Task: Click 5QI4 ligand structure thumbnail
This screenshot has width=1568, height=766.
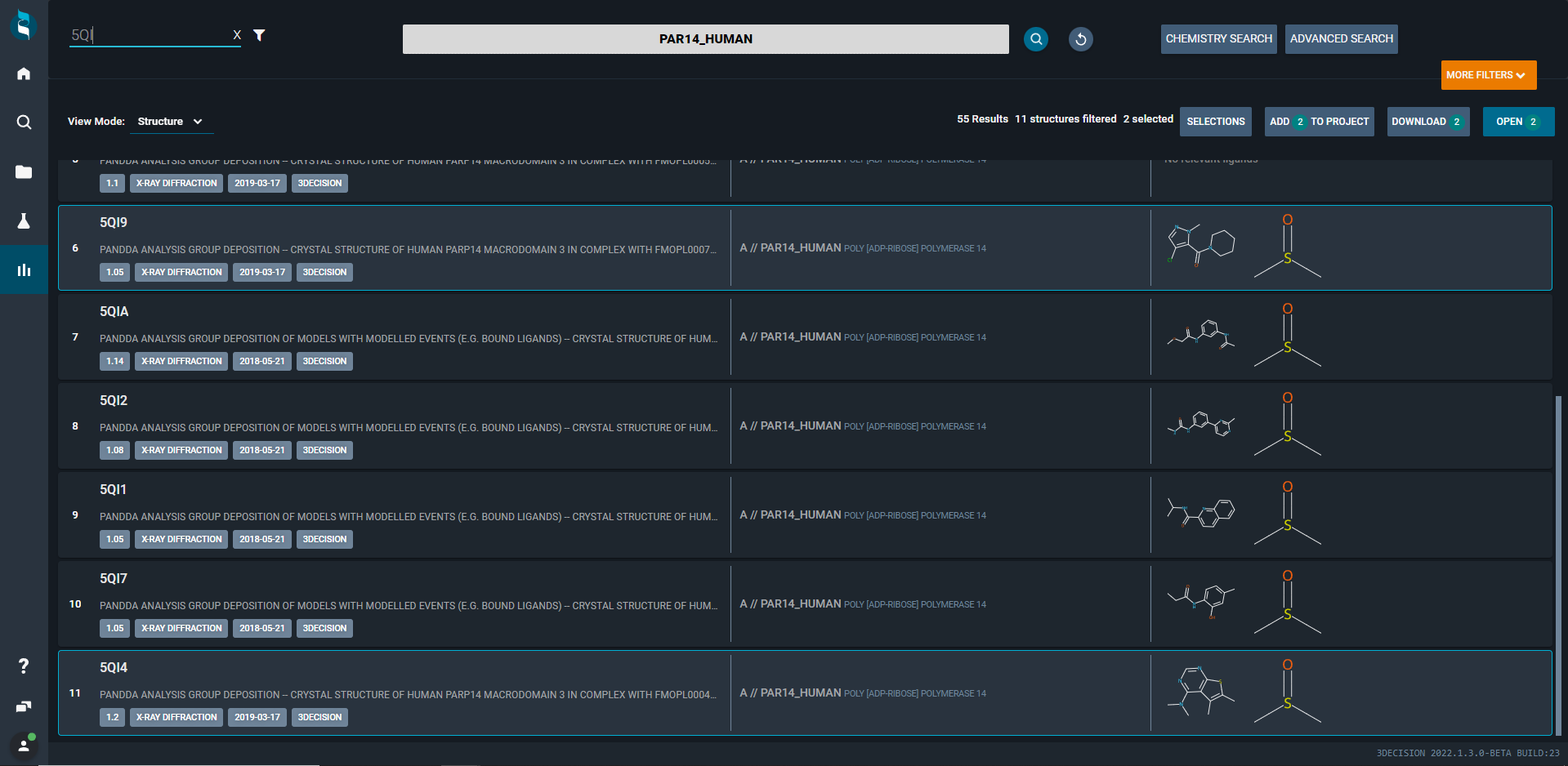Action: coord(1201,691)
